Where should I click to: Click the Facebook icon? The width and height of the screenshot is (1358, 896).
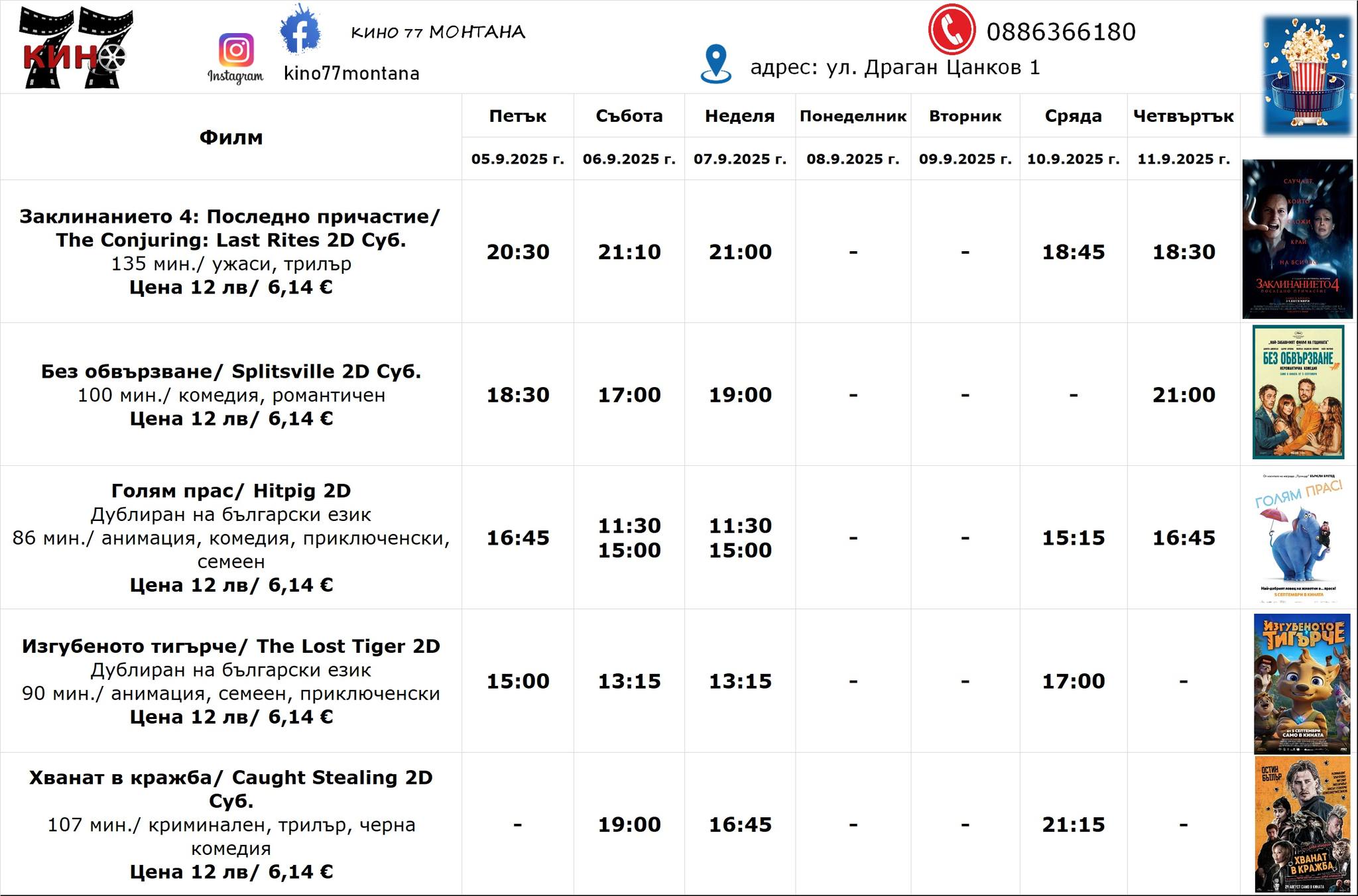300,30
